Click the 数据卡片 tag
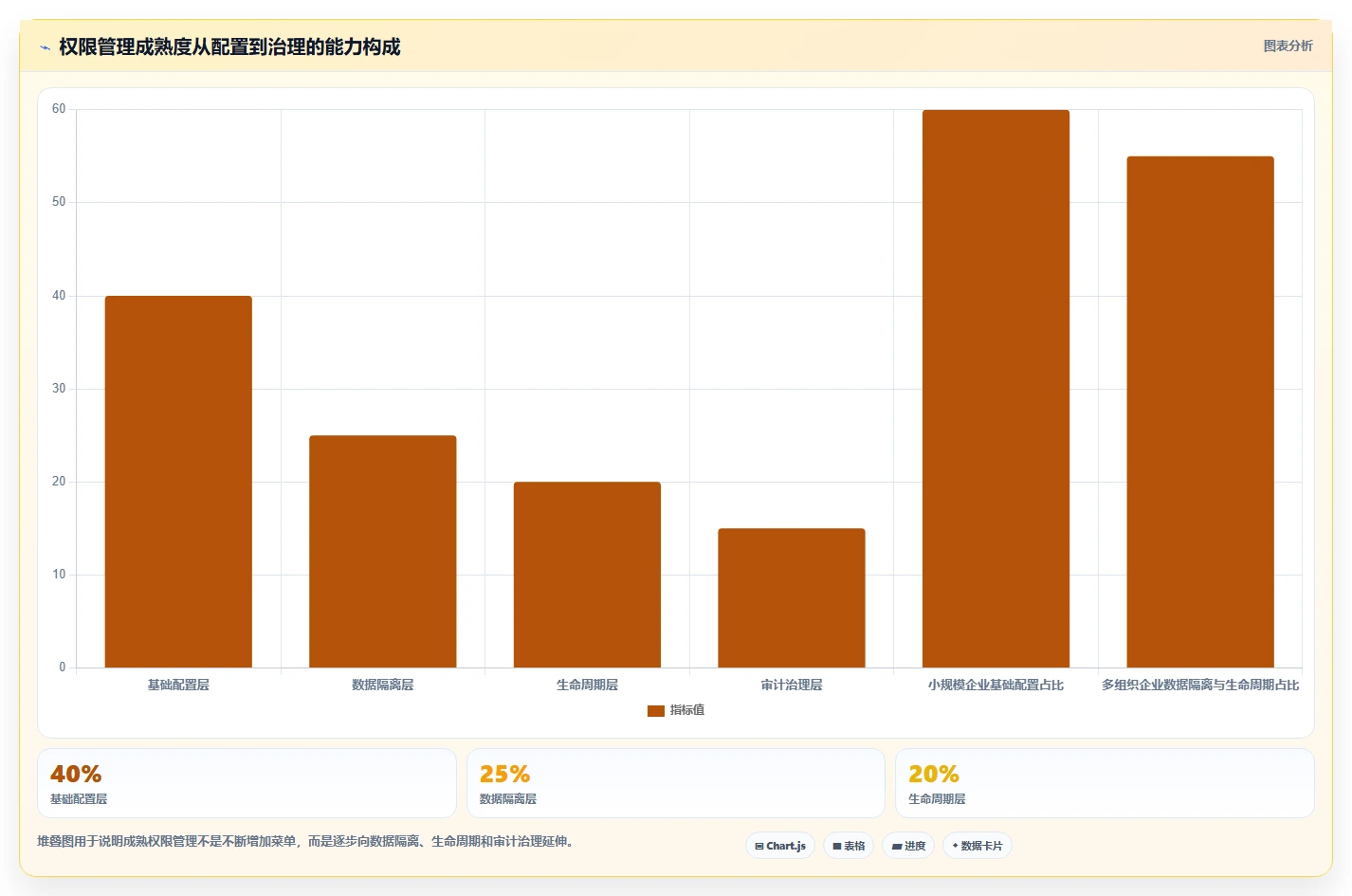The width and height of the screenshot is (1352, 896). pyautogui.click(x=977, y=846)
